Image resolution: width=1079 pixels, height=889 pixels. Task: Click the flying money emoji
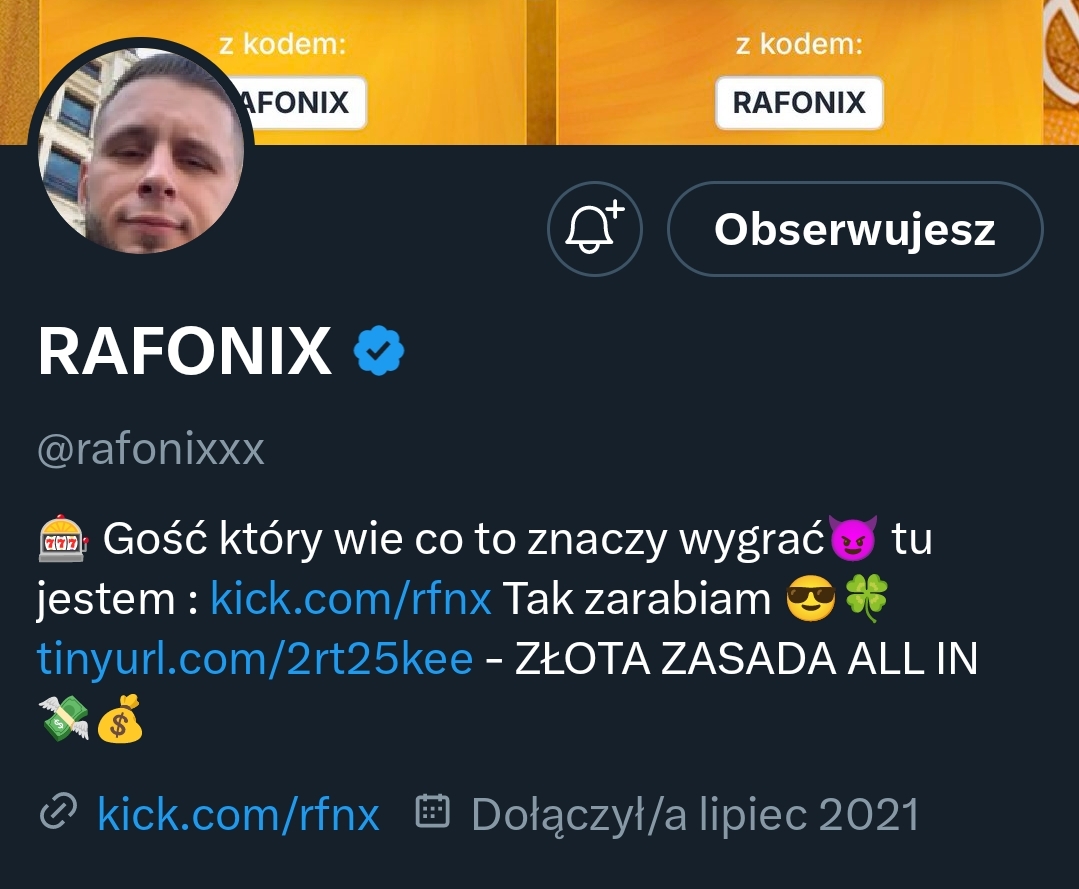[63, 718]
